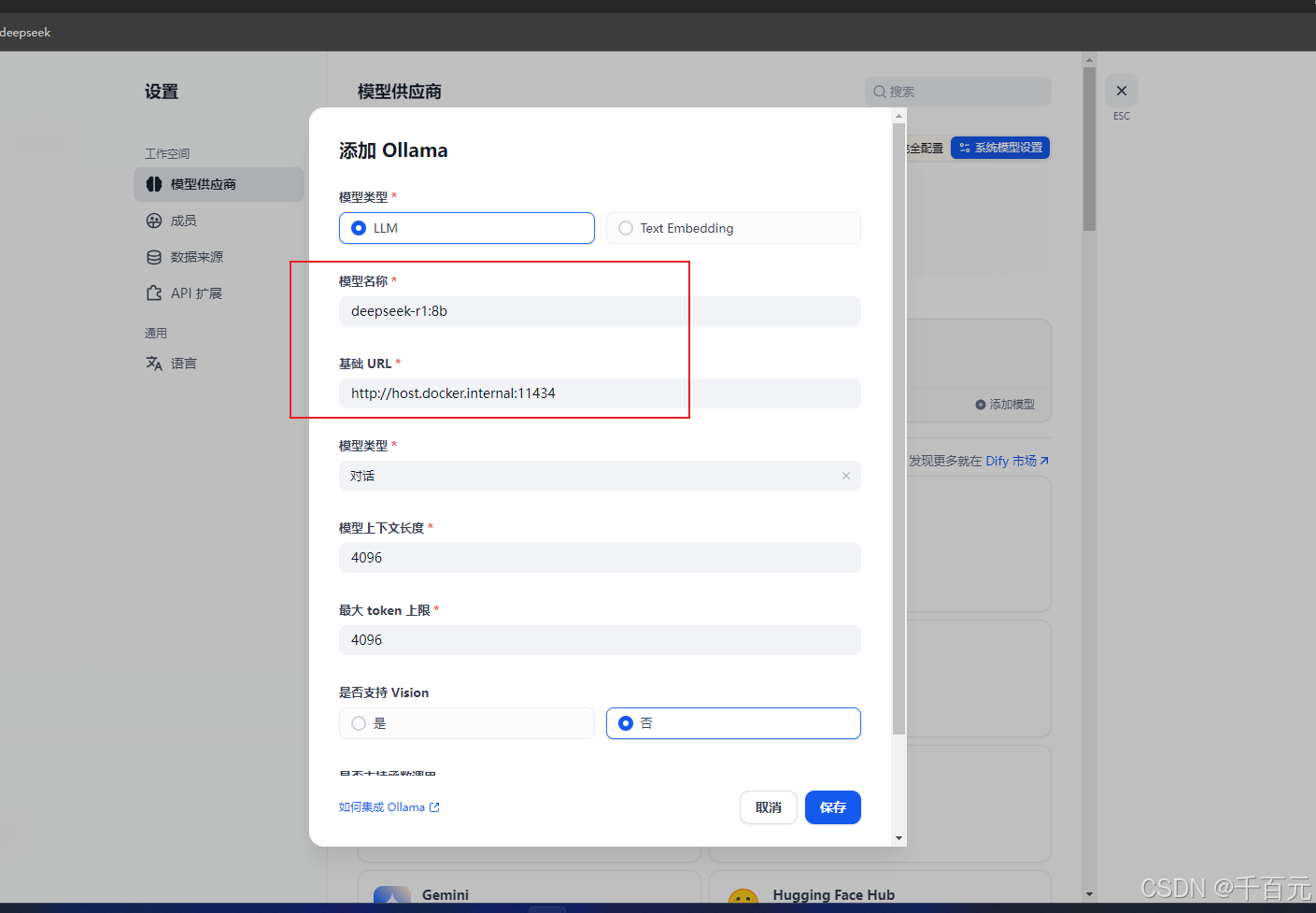
Task: Click the 取消 button
Action: [769, 807]
